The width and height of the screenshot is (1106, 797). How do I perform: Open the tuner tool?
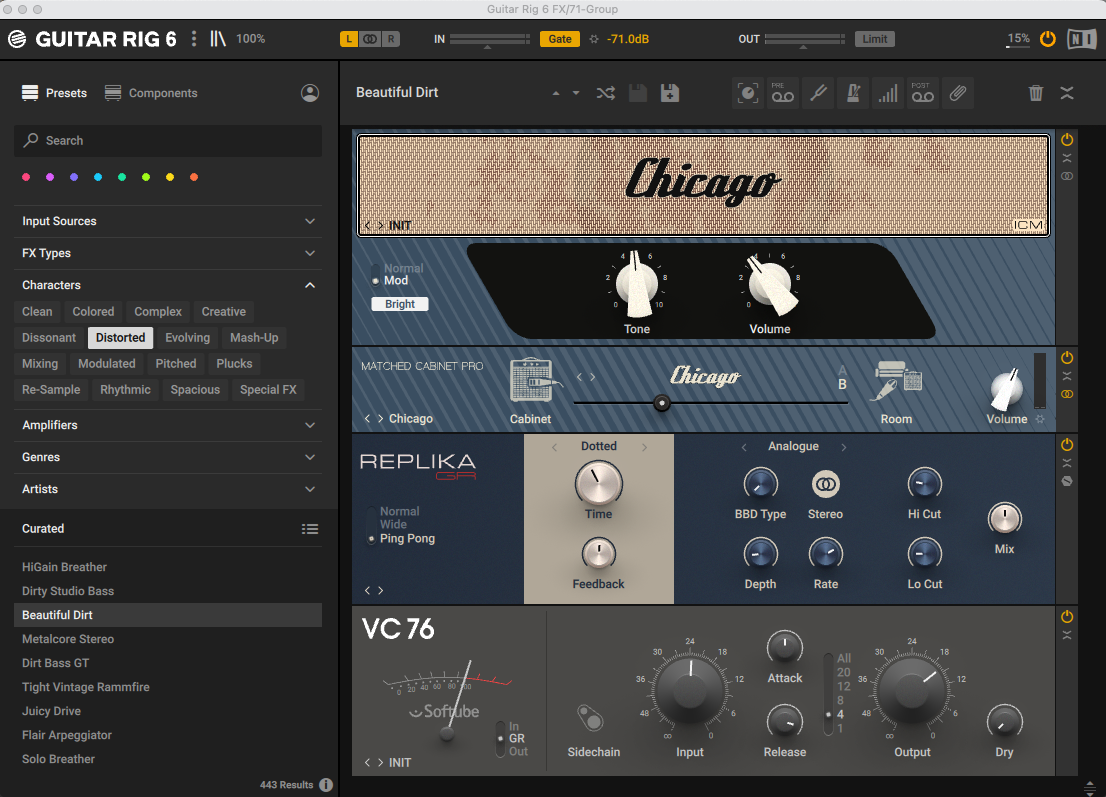point(818,93)
